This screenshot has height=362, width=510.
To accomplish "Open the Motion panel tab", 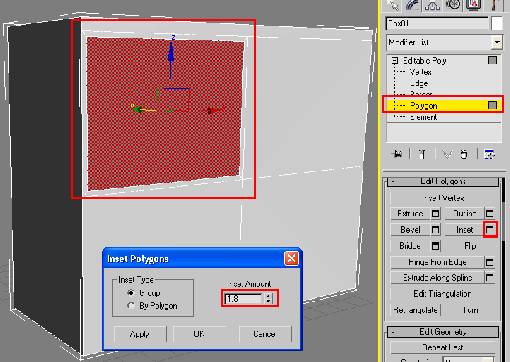I will 453,5.
